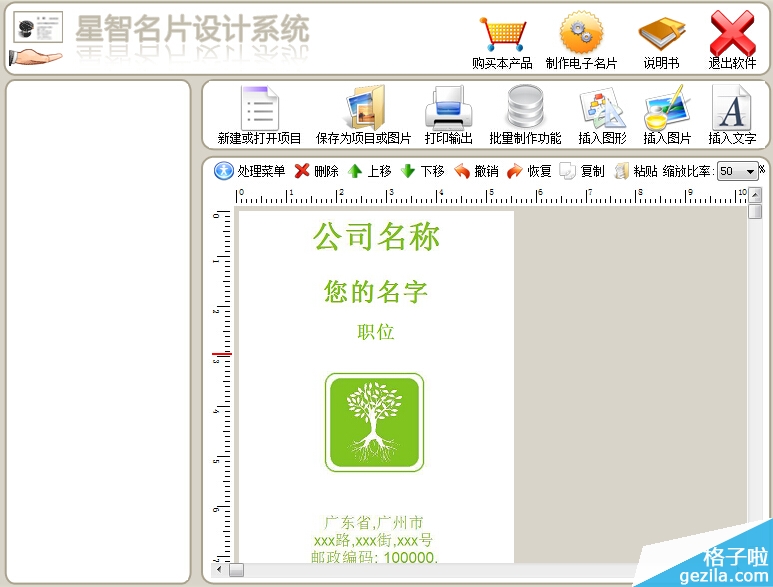Open 批量制作功能 database icon
This screenshot has width=773, height=587.
[525, 108]
